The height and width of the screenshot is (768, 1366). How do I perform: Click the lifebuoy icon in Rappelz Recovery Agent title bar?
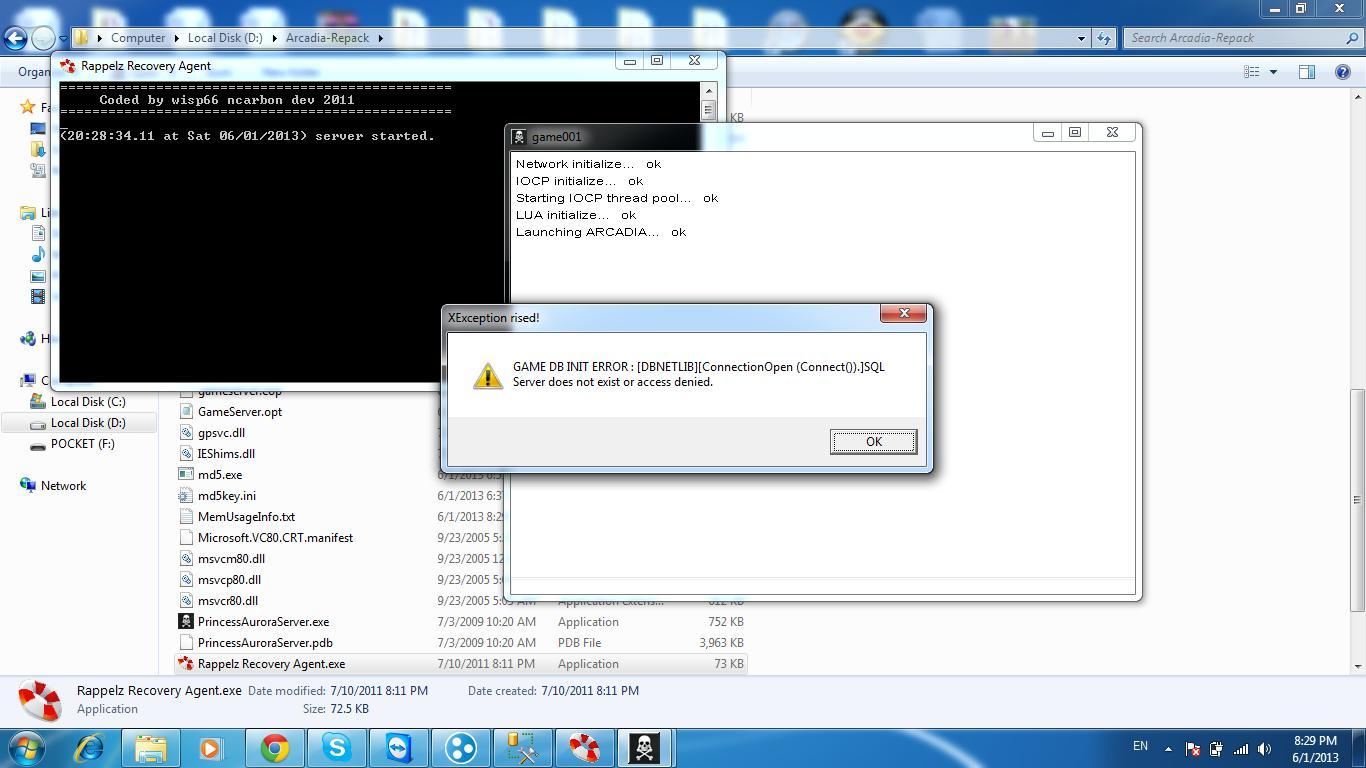coord(68,66)
